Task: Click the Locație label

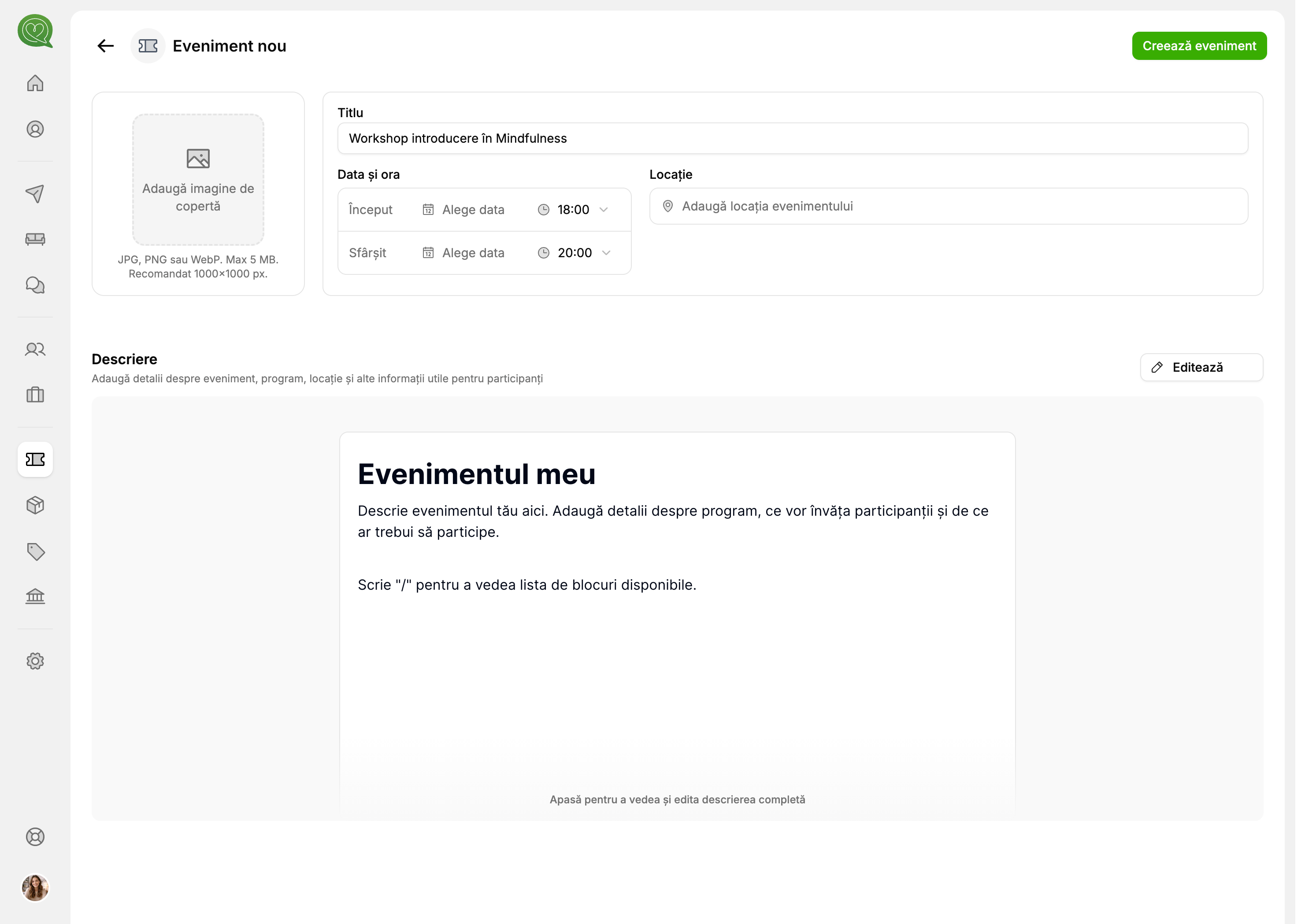Action: click(671, 175)
